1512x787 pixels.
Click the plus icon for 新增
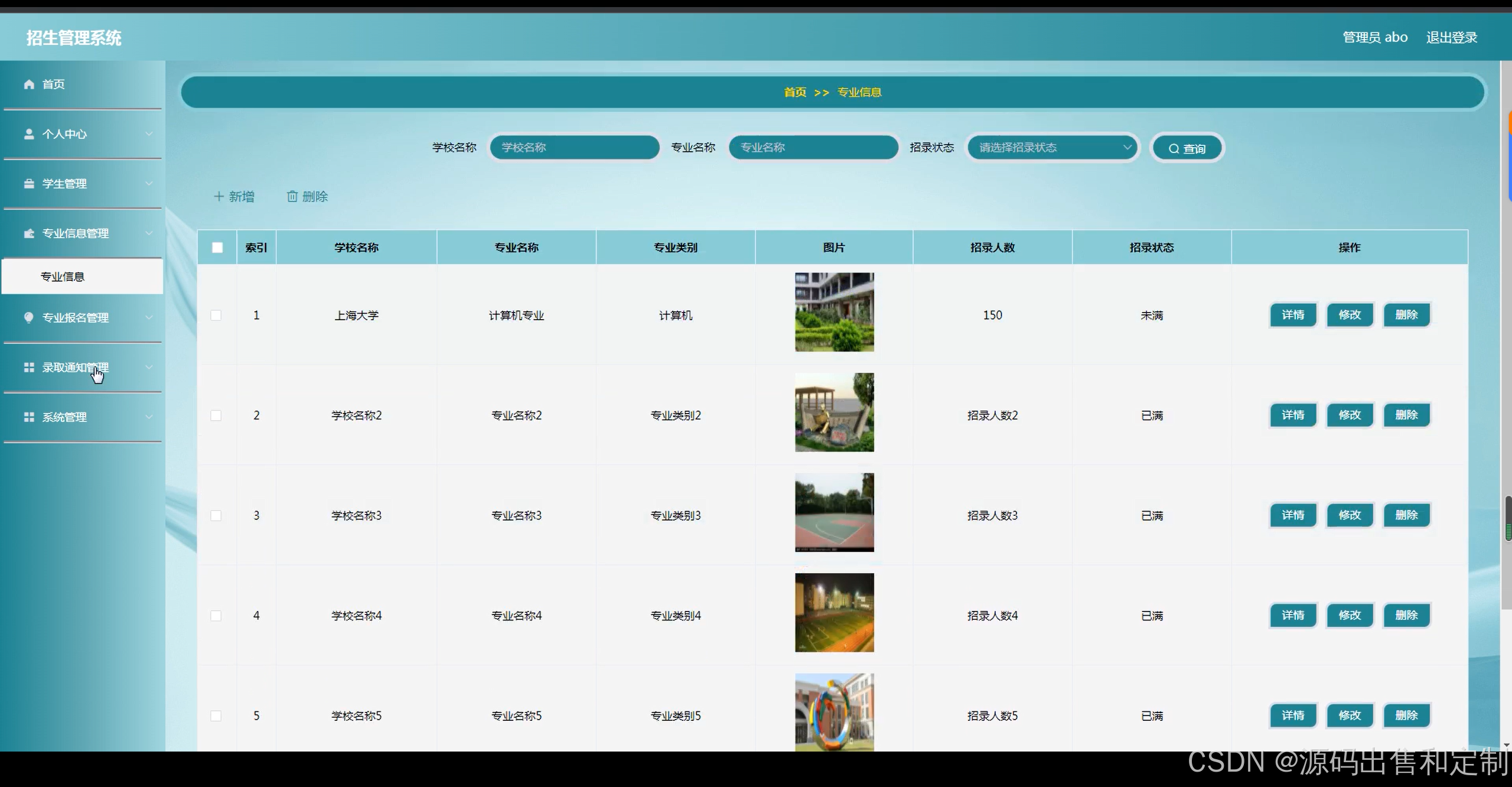click(x=219, y=197)
